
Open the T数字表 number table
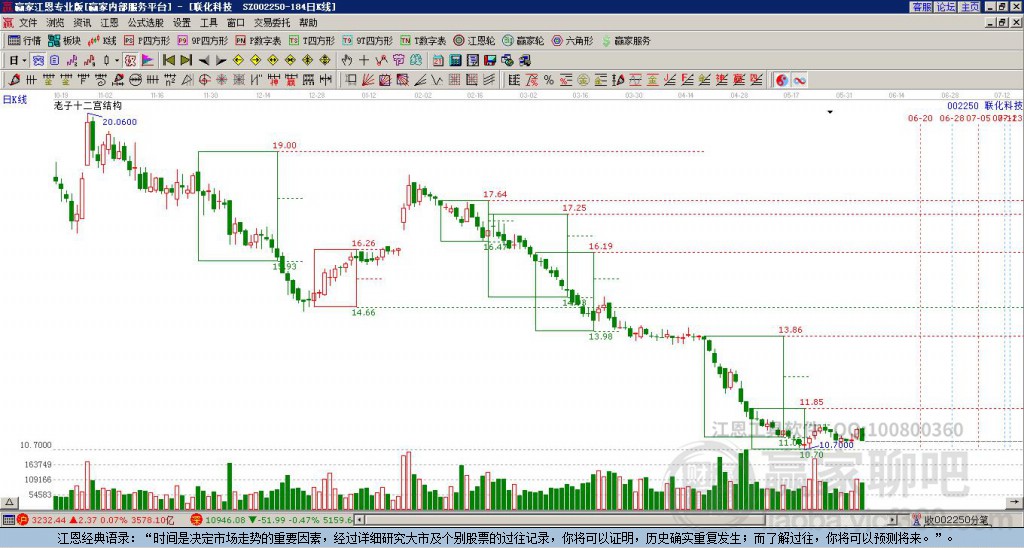click(x=423, y=40)
